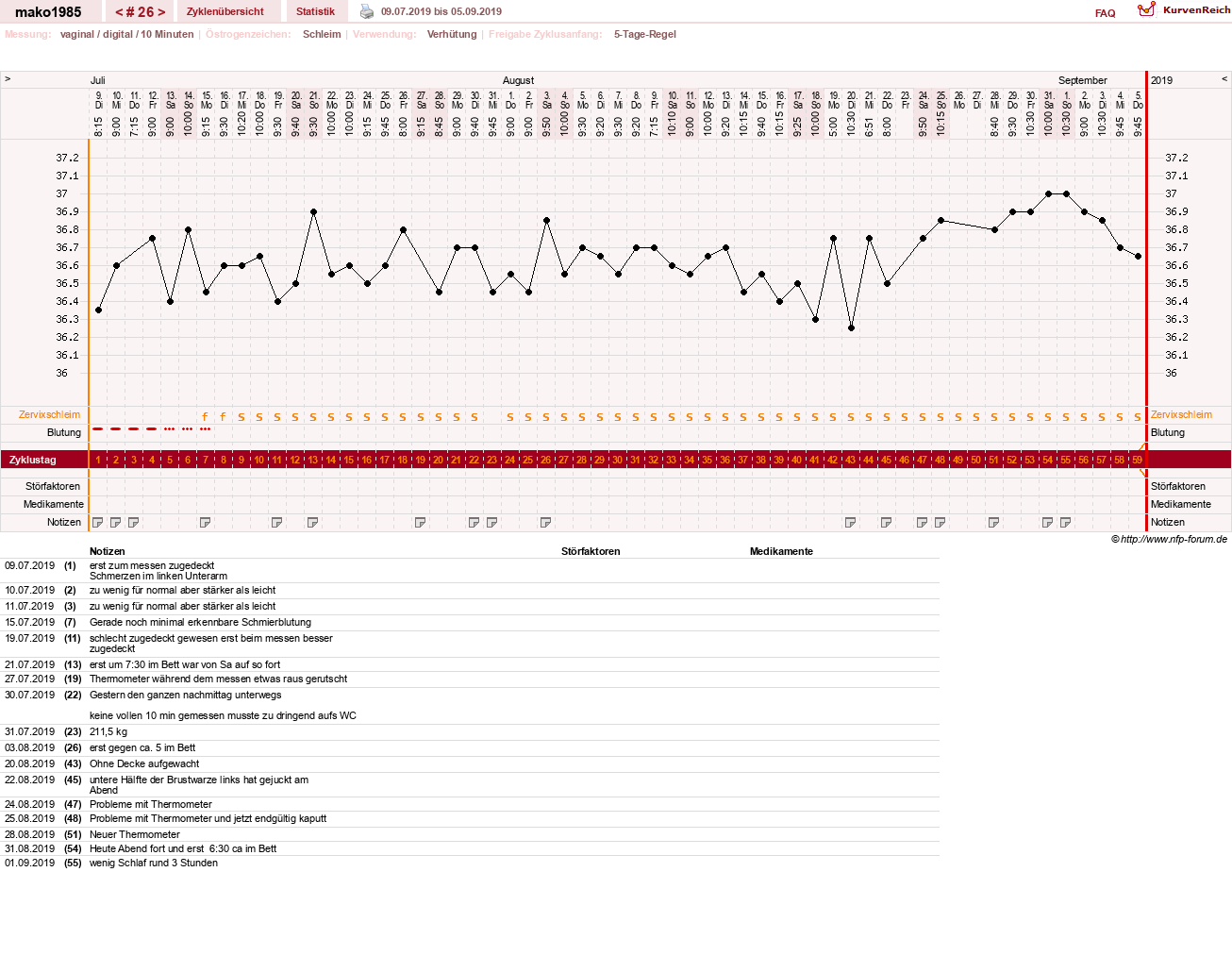Click the left Zervixschleim row label
This screenshot has height=956, width=1232.
point(50,414)
